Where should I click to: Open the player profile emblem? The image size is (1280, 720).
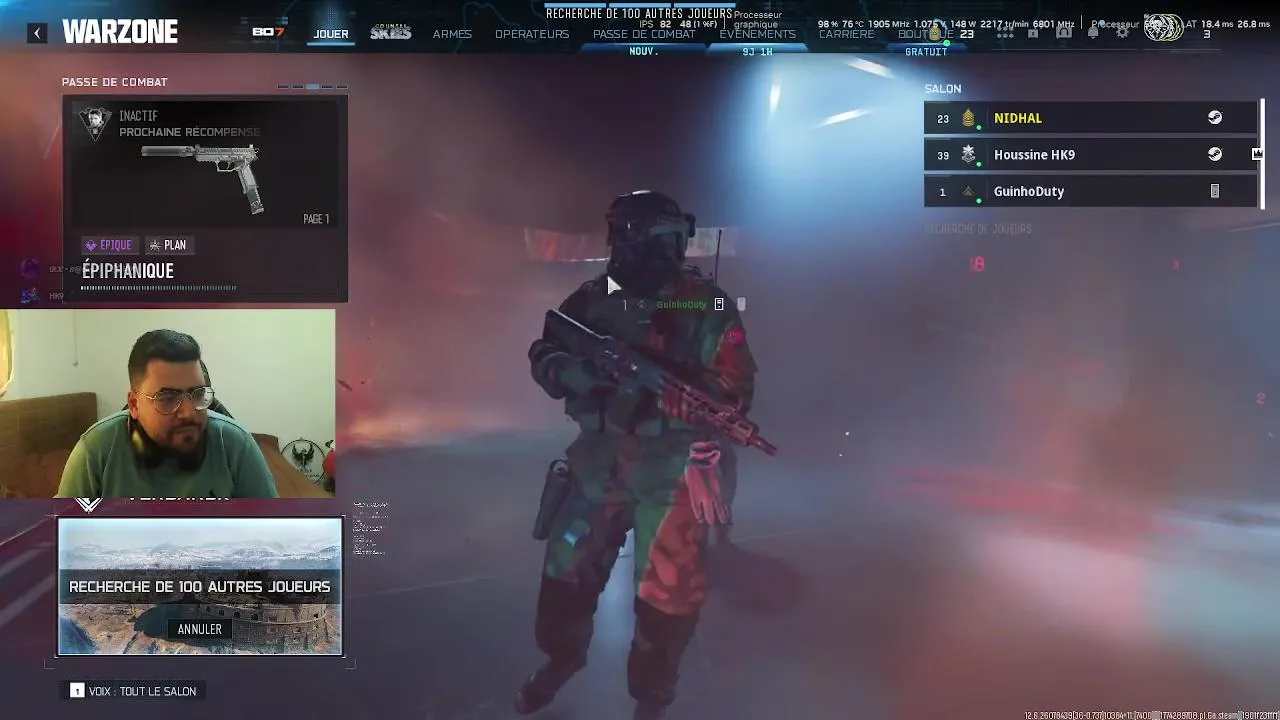pos(1163,28)
